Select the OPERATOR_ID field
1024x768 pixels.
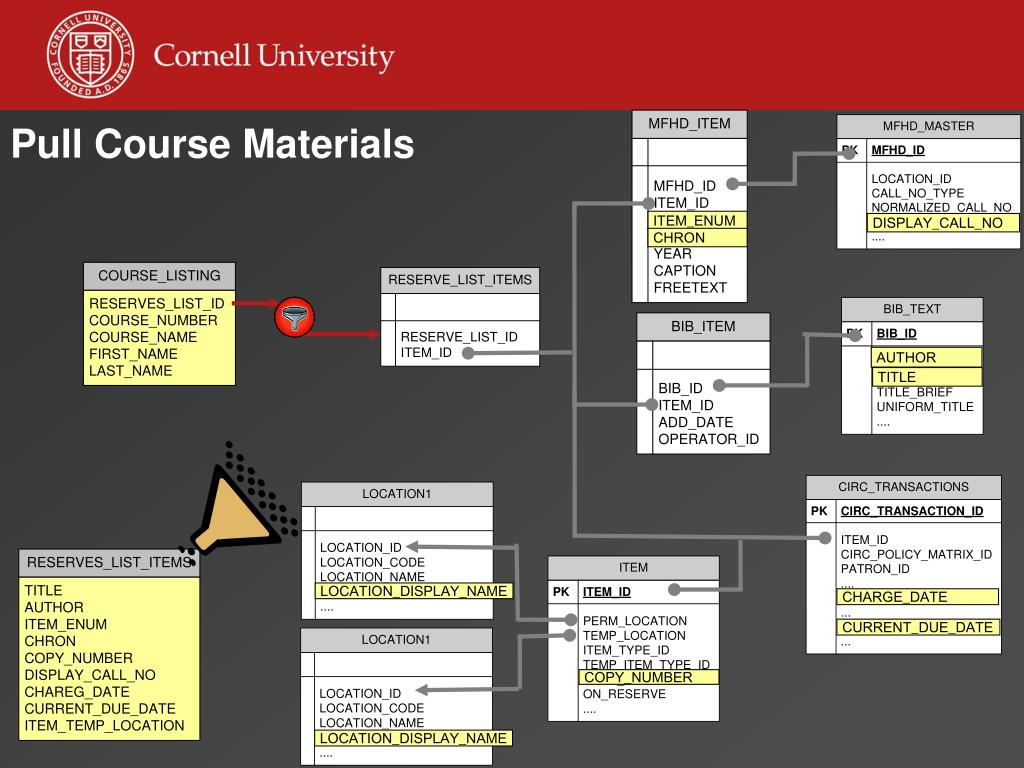(709, 440)
